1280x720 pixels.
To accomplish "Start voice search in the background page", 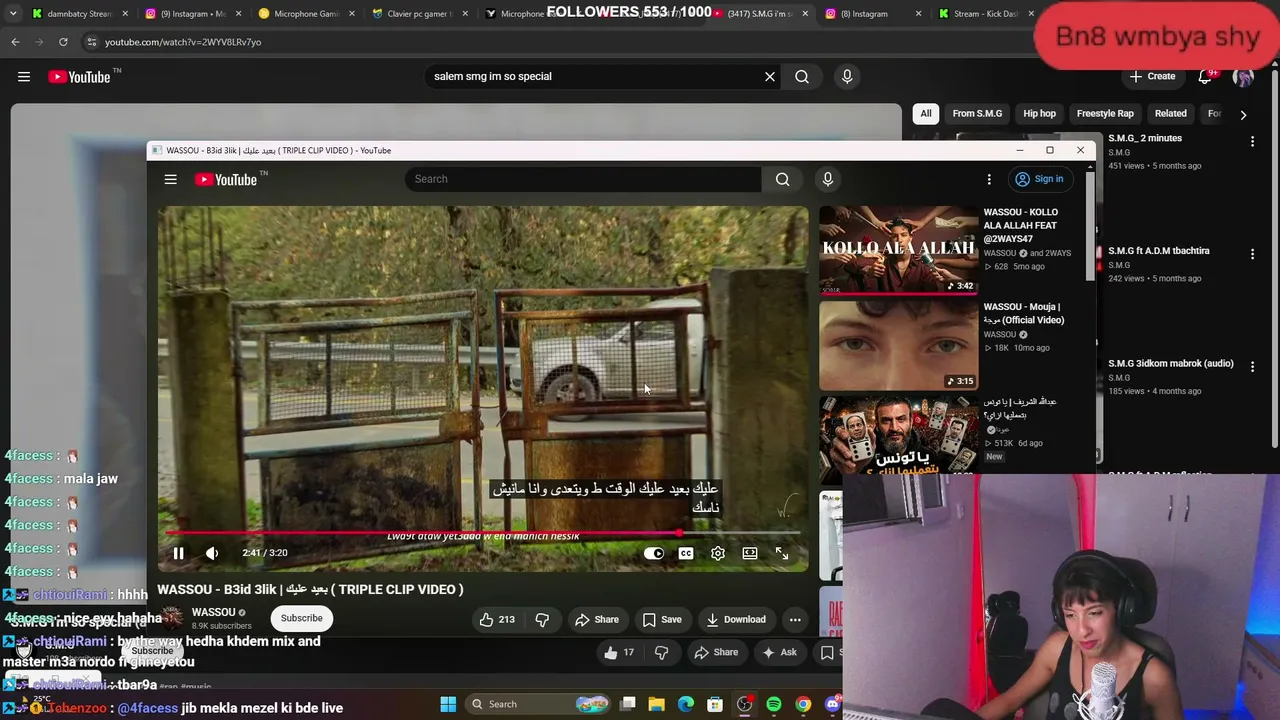I will 847,76.
